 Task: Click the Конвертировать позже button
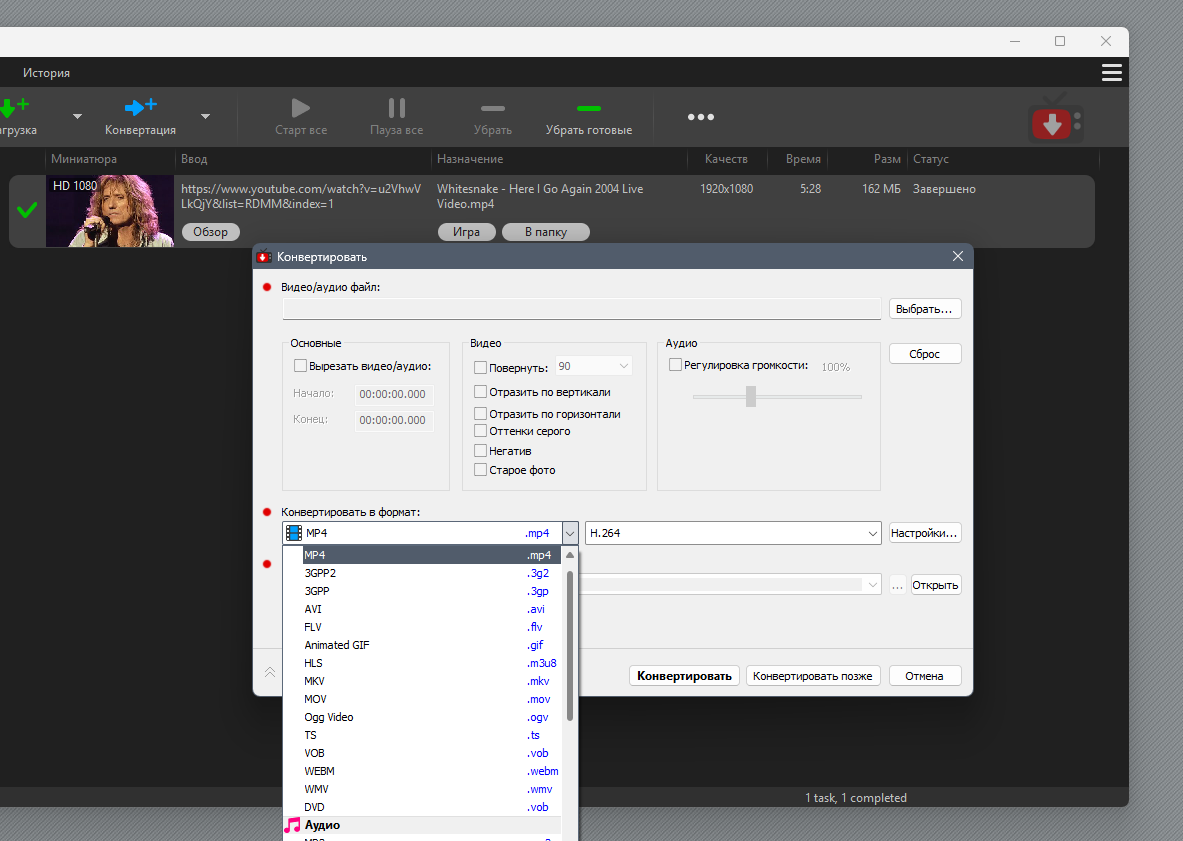coord(812,676)
